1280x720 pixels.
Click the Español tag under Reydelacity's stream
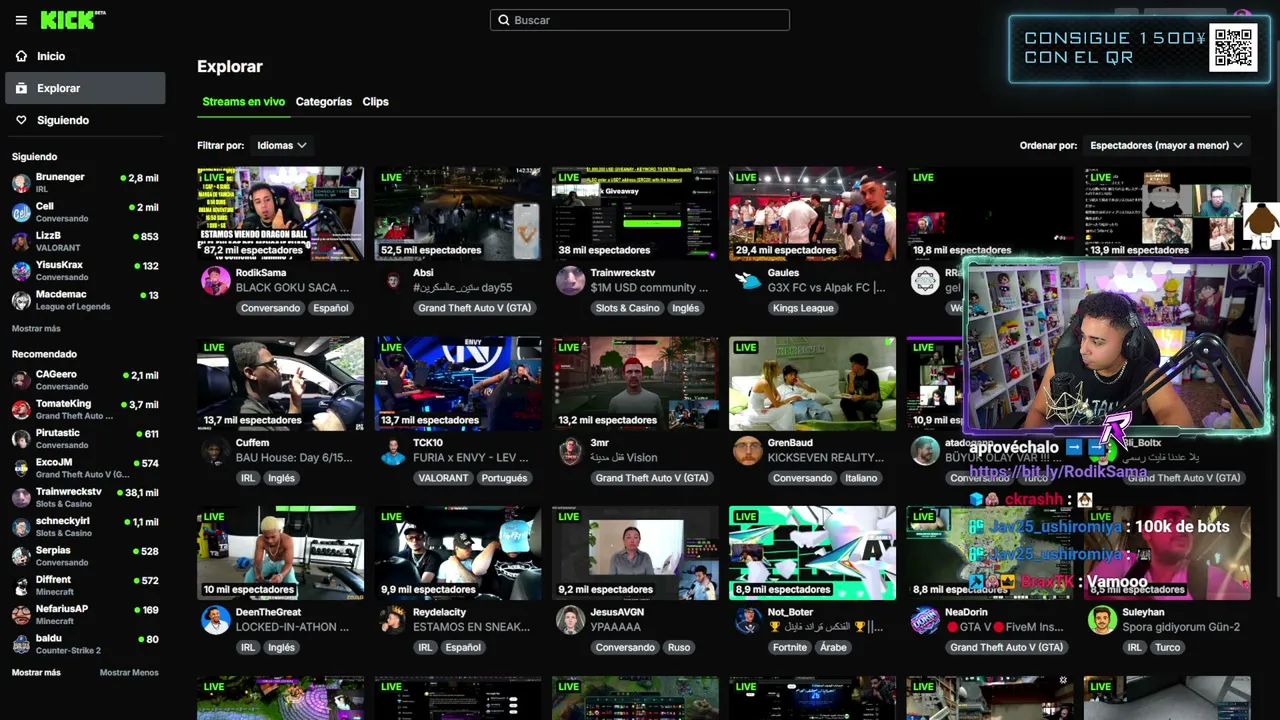click(x=463, y=647)
